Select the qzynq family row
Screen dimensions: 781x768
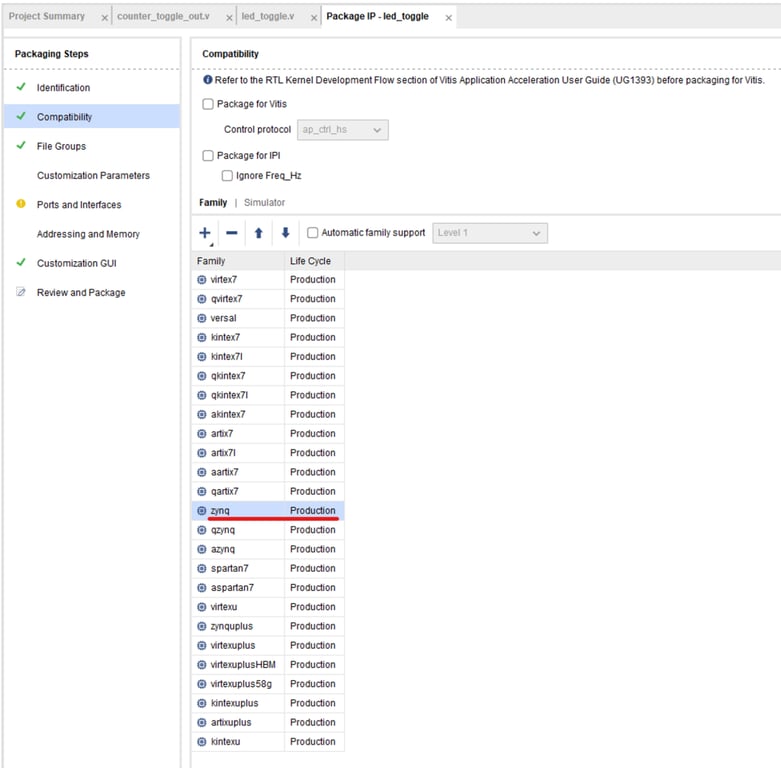(268, 530)
